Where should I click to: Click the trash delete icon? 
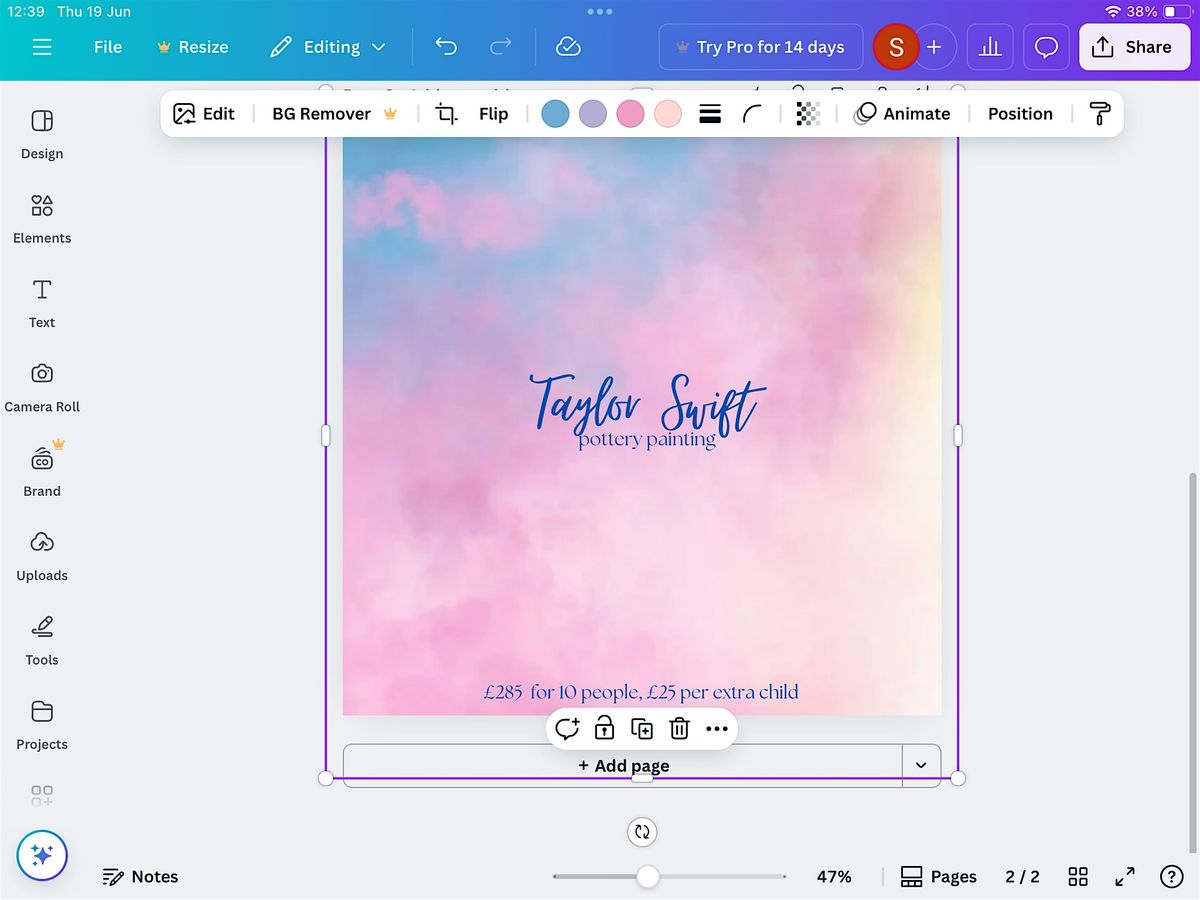point(679,729)
